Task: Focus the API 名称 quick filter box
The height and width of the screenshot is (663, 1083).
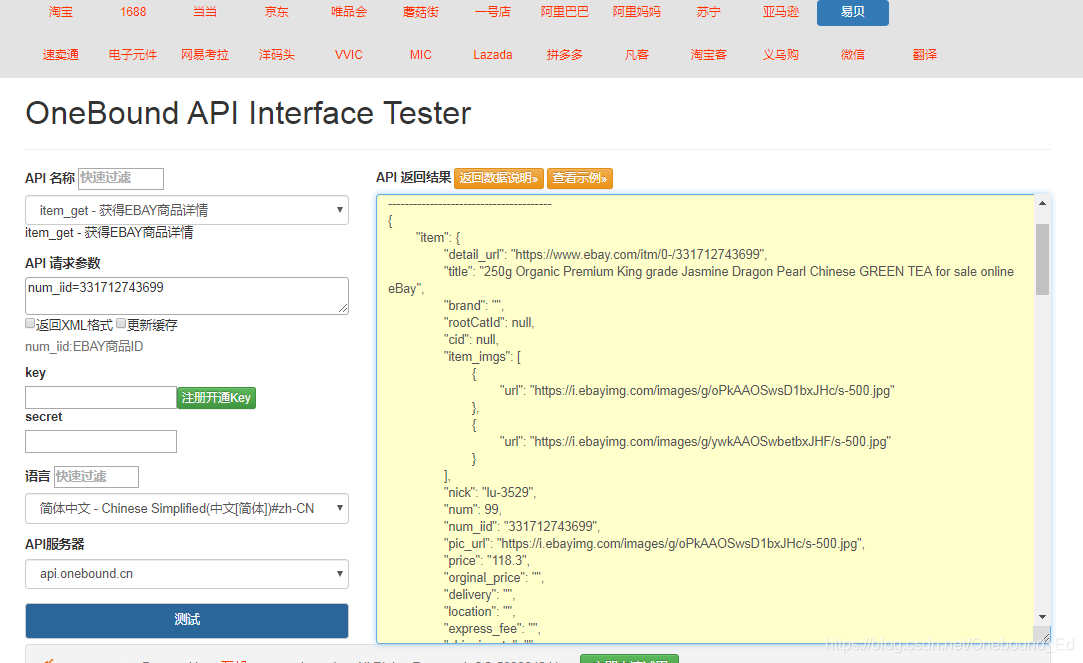Action: pos(121,178)
